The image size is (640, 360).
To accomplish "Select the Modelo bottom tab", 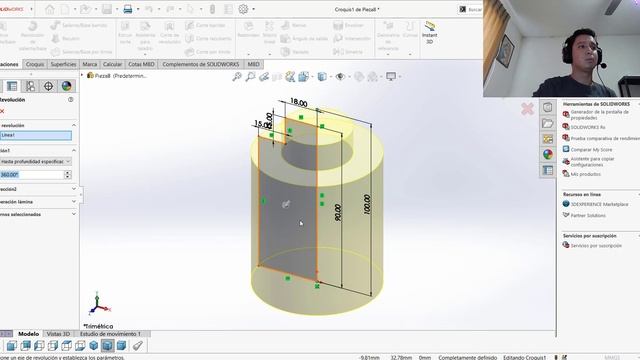I will (x=28, y=334).
